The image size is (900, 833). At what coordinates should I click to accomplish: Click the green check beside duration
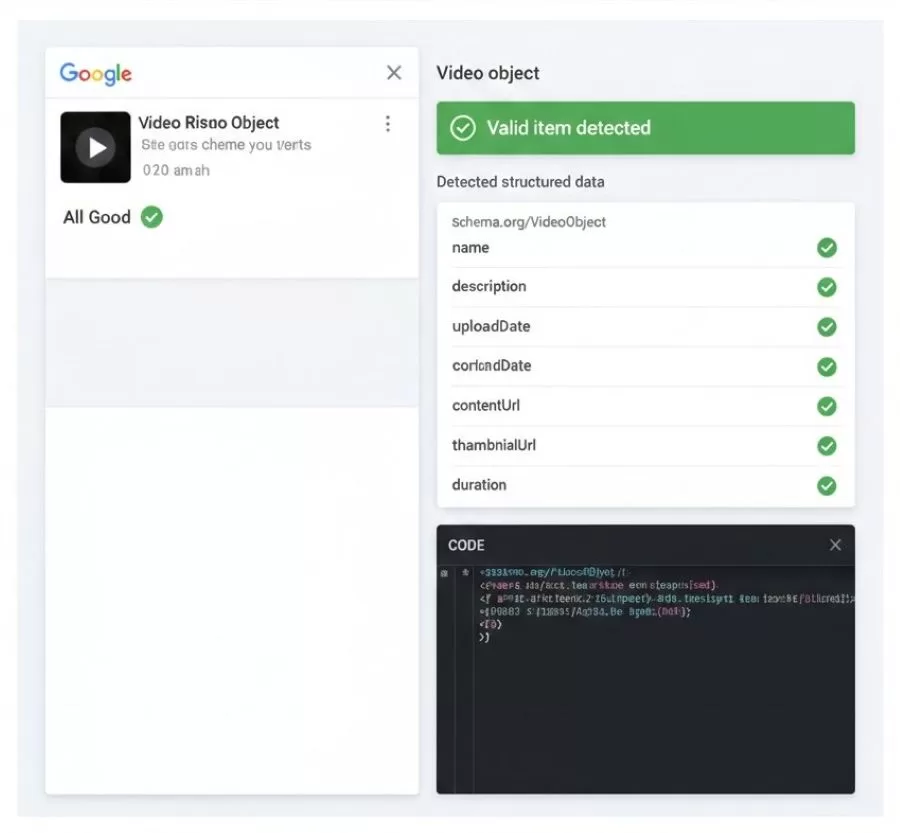click(827, 486)
